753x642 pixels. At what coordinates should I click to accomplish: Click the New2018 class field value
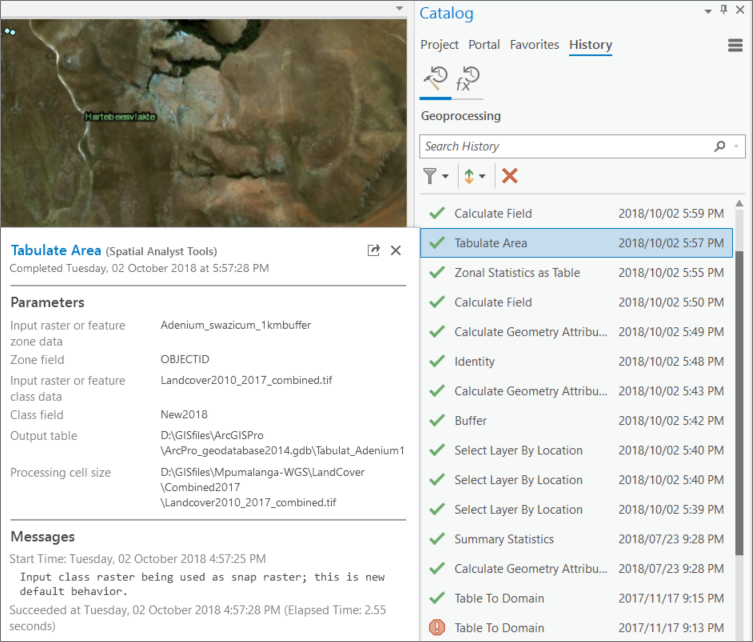point(184,414)
